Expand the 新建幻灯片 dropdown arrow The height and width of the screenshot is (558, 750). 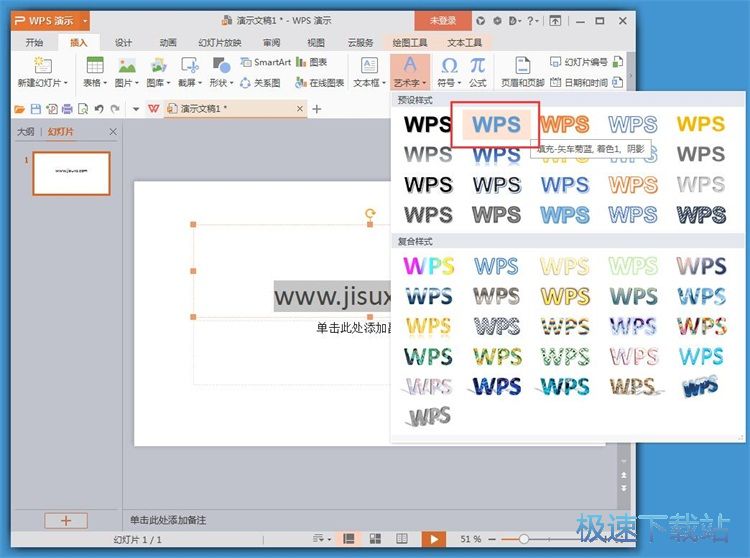tap(66, 83)
